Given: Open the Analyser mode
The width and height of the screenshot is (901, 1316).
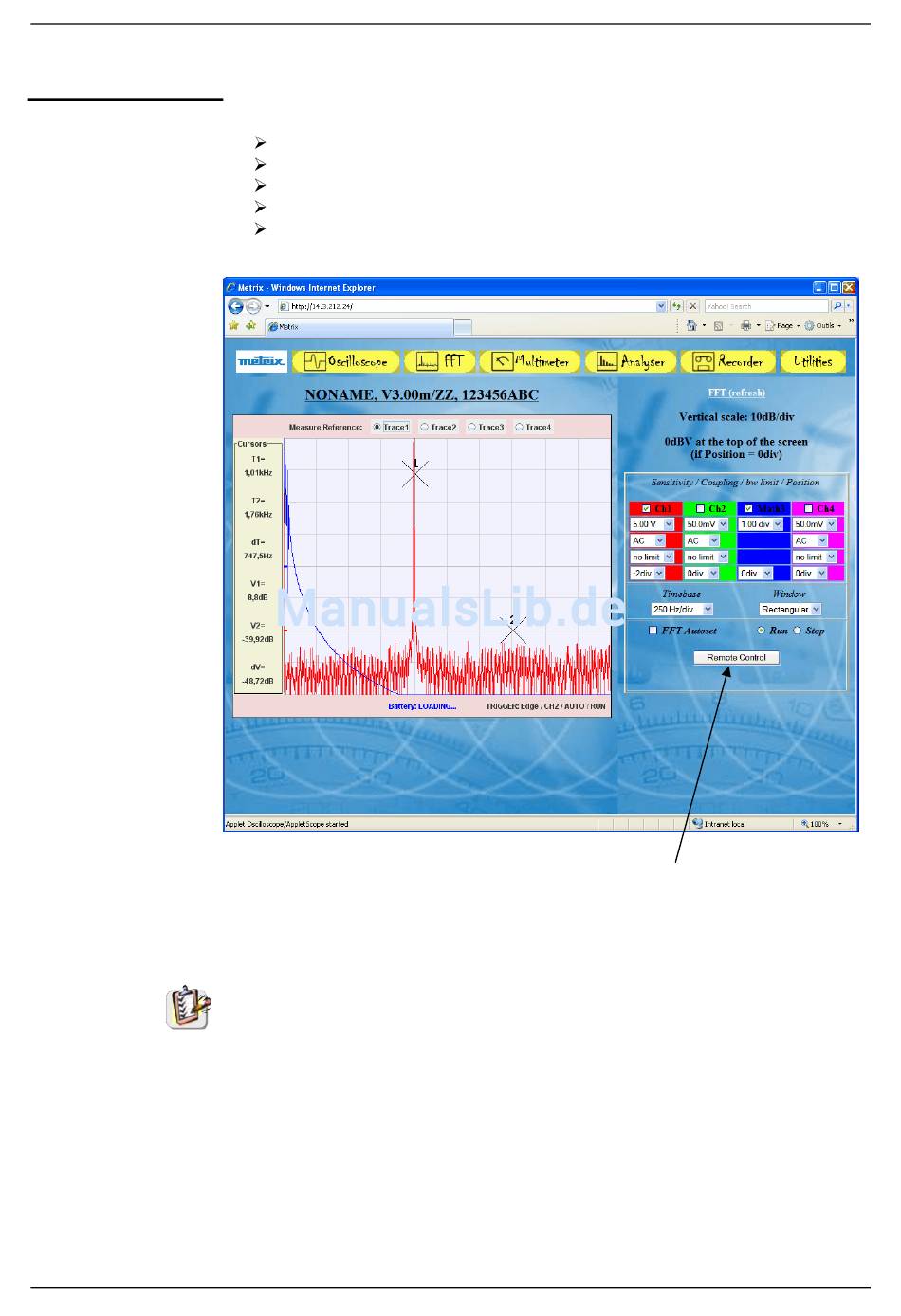Looking at the screenshot, I should 632,361.
